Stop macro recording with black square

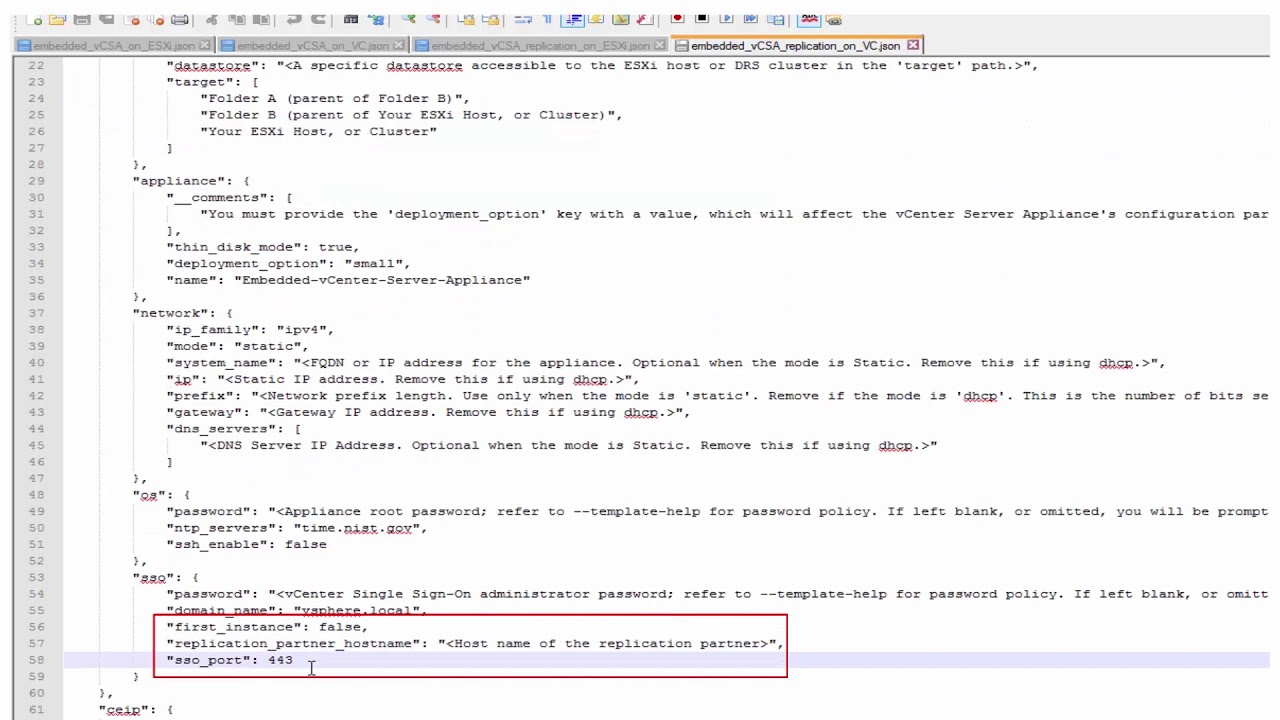pos(702,19)
